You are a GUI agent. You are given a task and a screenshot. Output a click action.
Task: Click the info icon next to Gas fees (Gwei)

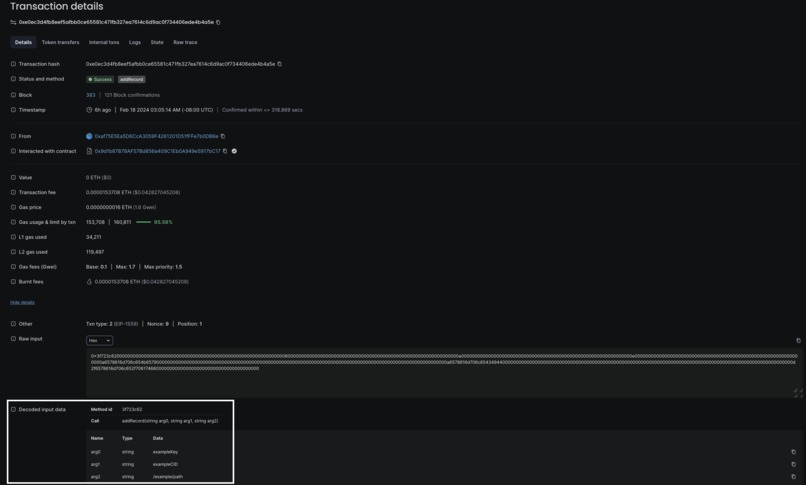tap(13, 267)
